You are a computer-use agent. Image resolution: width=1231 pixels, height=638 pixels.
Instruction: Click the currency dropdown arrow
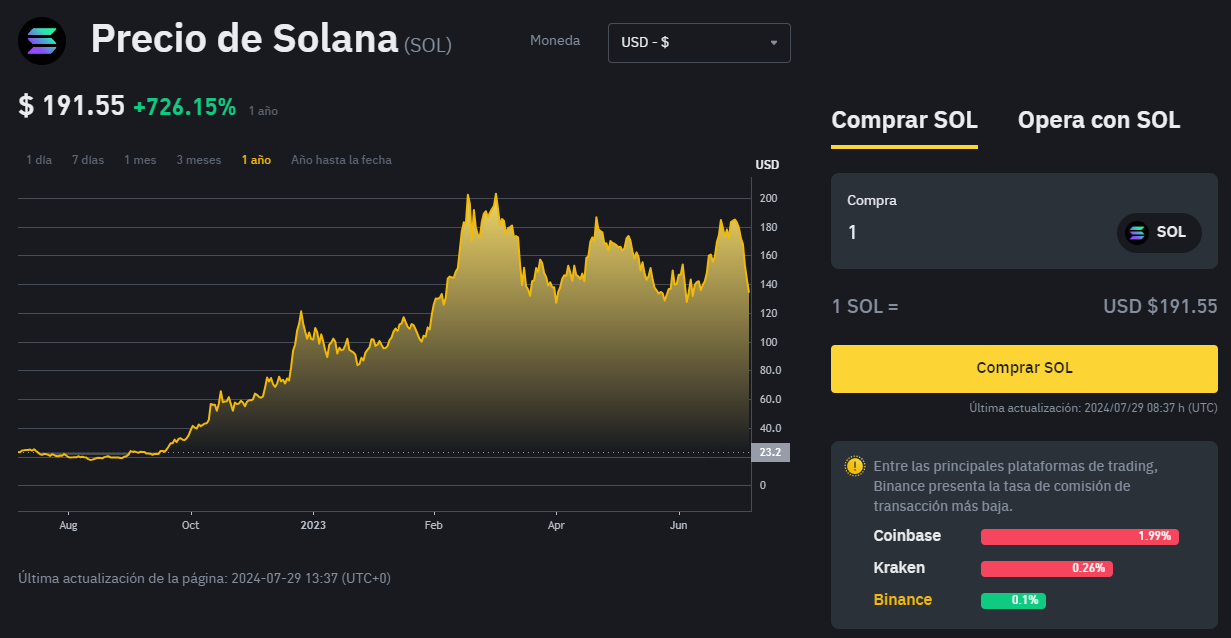pos(773,43)
